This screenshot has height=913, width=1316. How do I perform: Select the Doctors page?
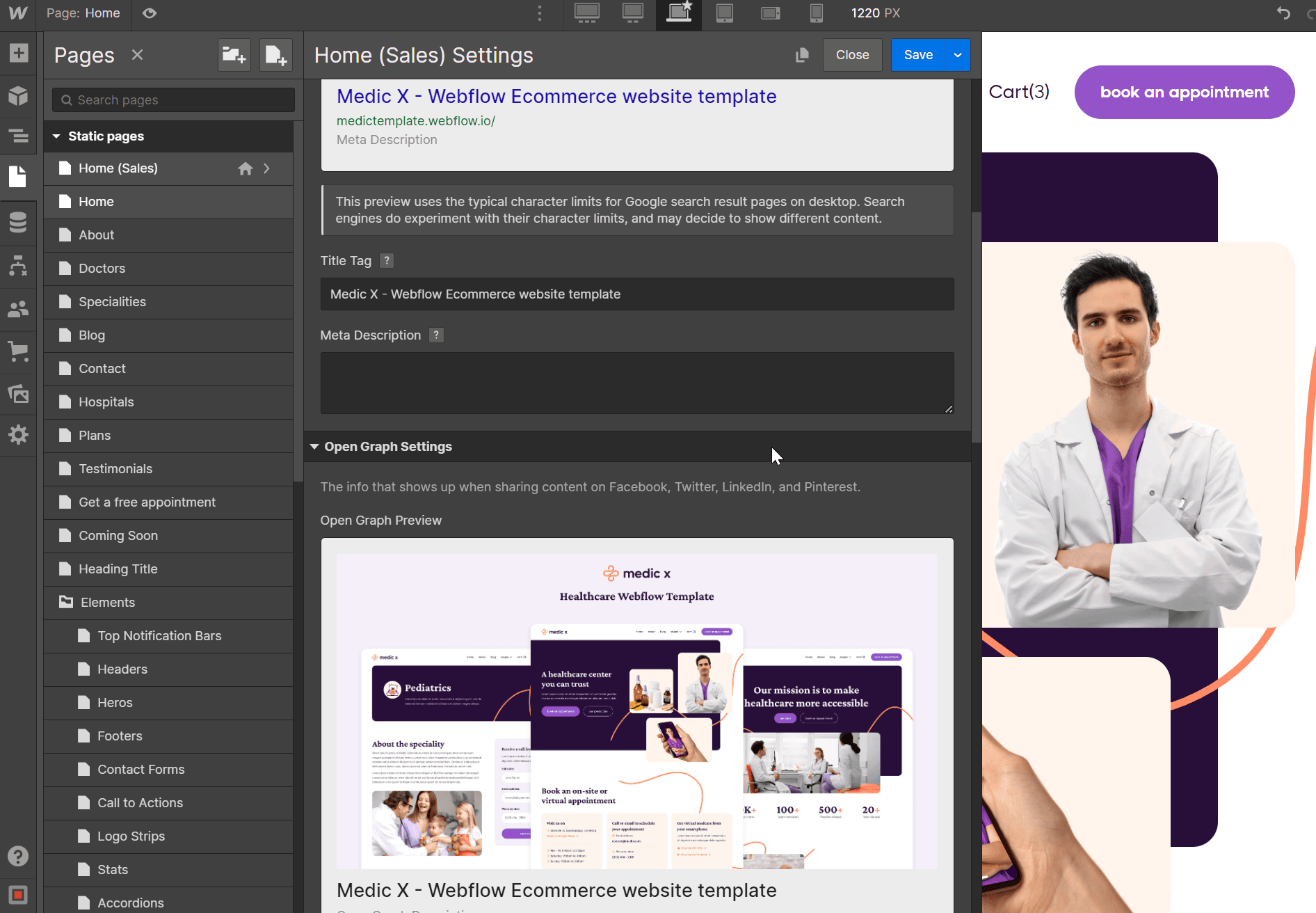point(168,269)
